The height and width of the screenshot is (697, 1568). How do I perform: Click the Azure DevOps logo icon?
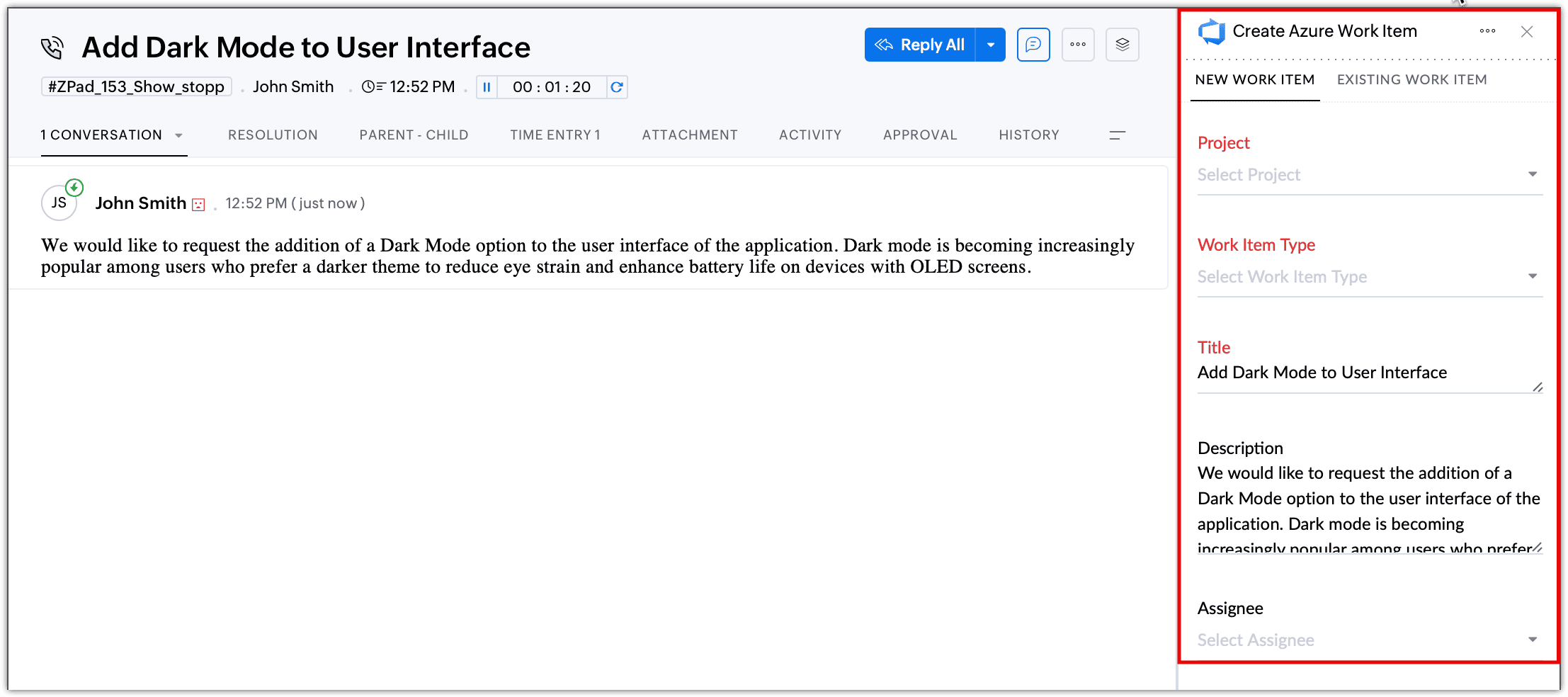click(x=1211, y=32)
